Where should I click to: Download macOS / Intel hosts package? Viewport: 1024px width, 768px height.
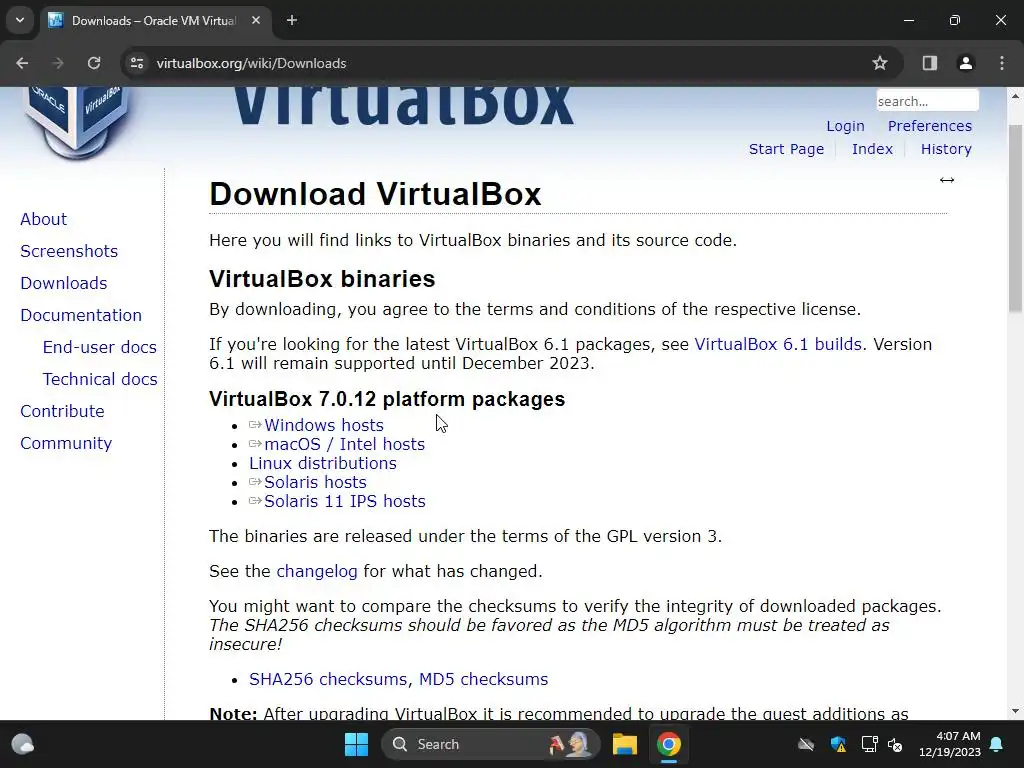[344, 444]
